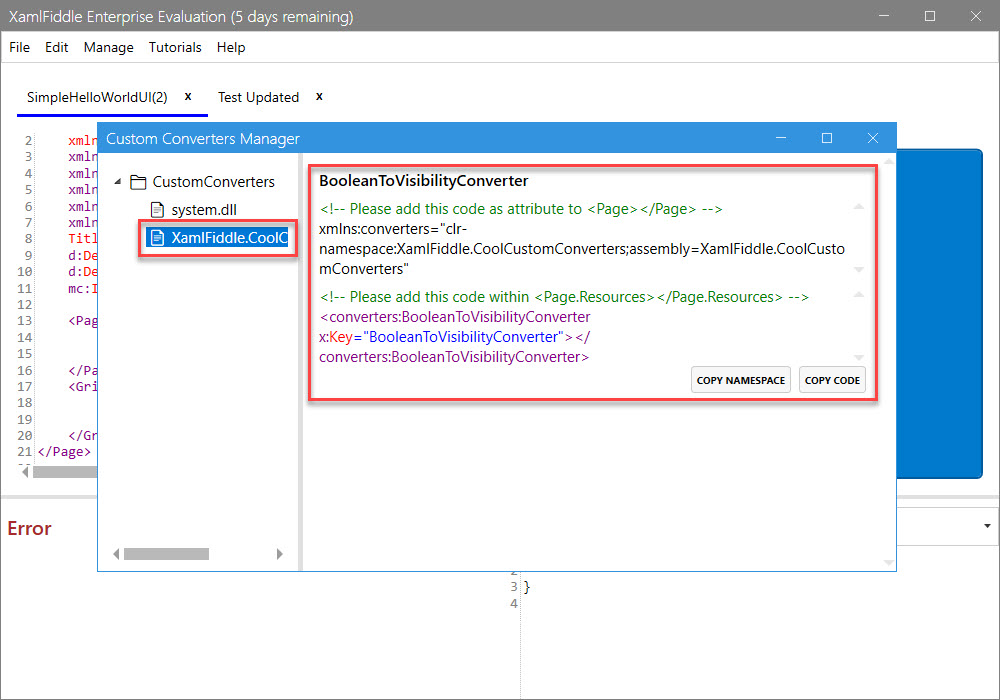This screenshot has width=1000, height=700.
Task: Switch to the SimpleHelloWorldUI(2) tab
Action: click(x=97, y=97)
